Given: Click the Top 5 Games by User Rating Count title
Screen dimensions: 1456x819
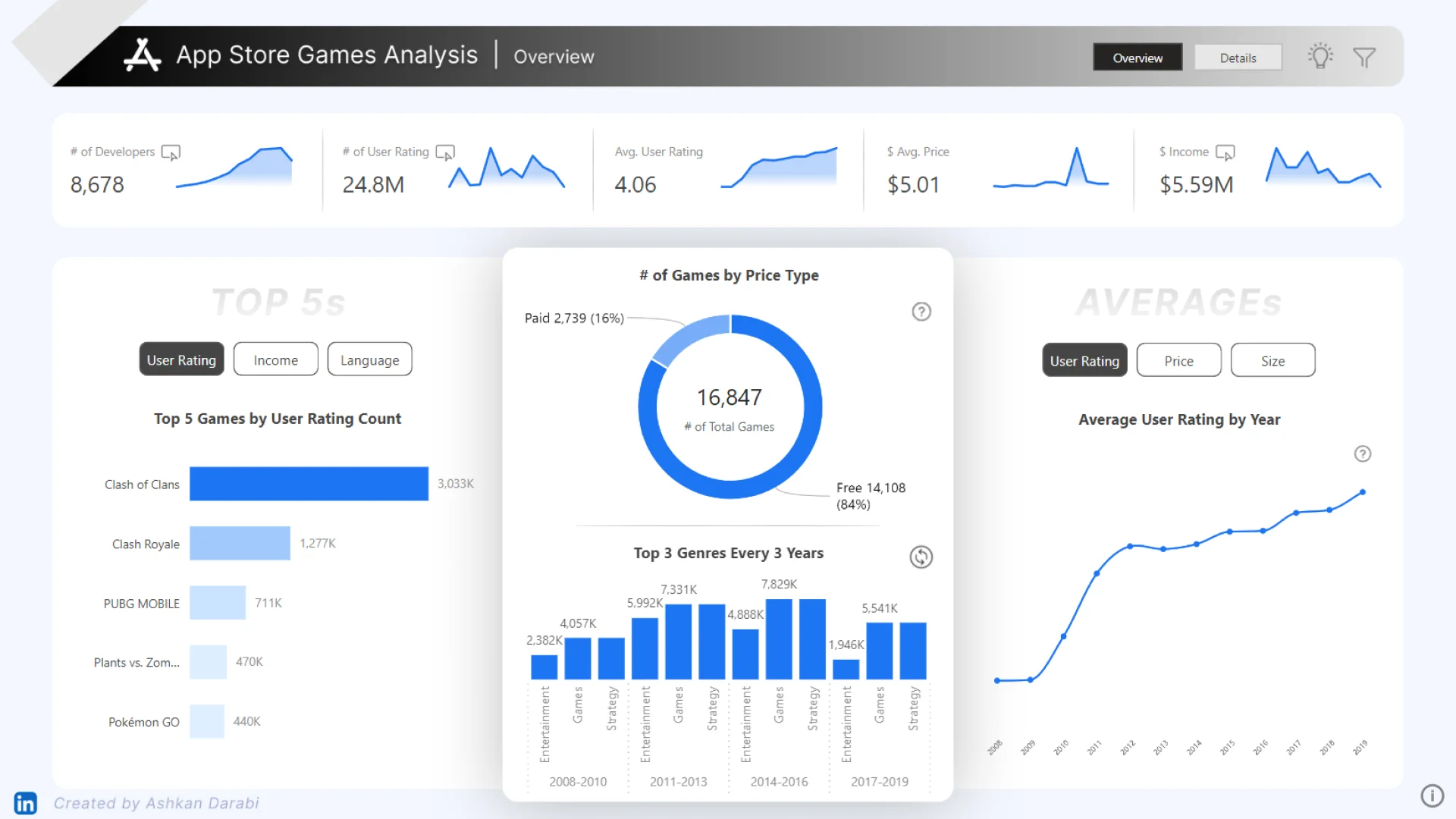Looking at the screenshot, I should tap(278, 419).
